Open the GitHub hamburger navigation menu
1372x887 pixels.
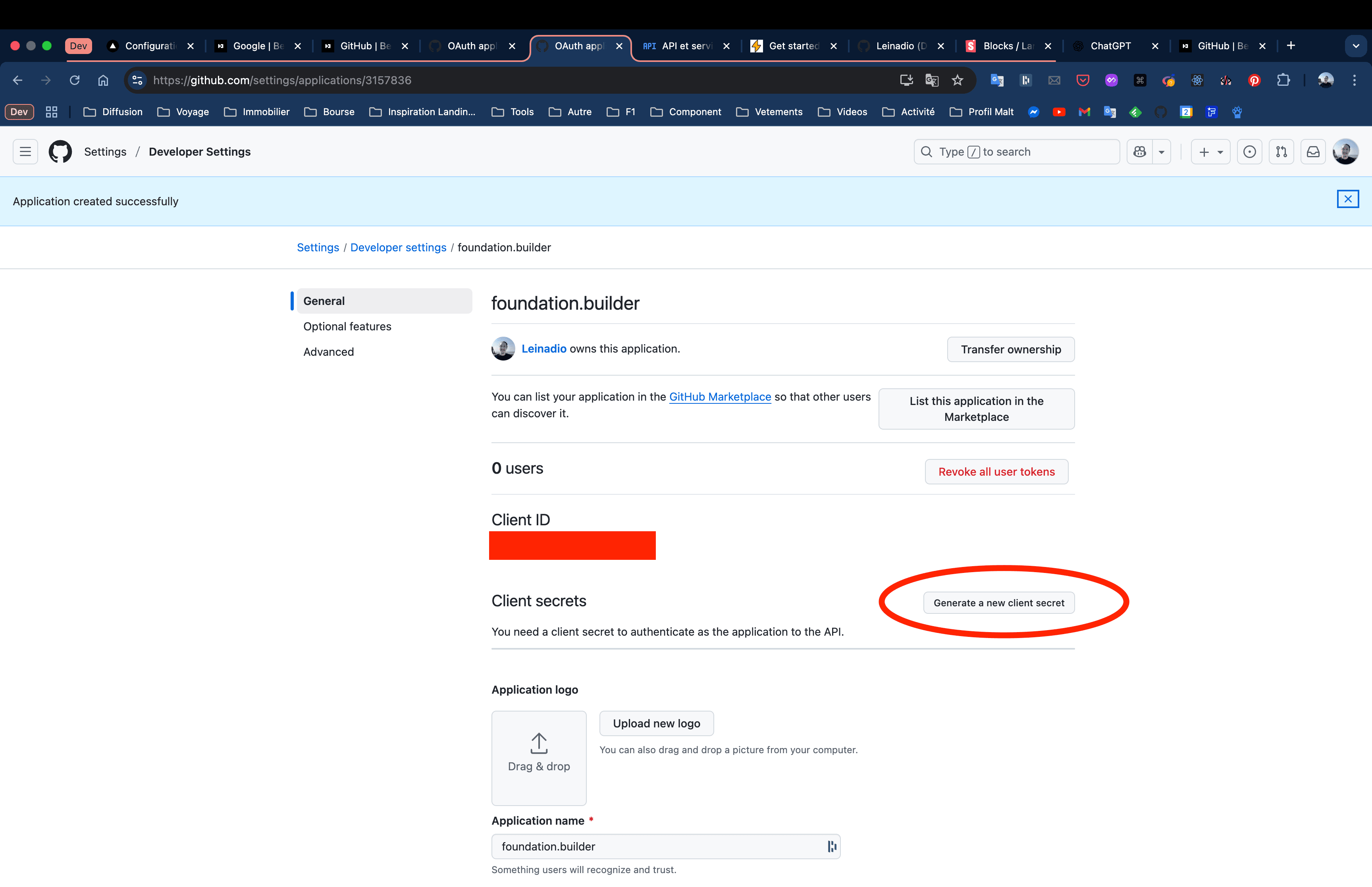point(25,152)
